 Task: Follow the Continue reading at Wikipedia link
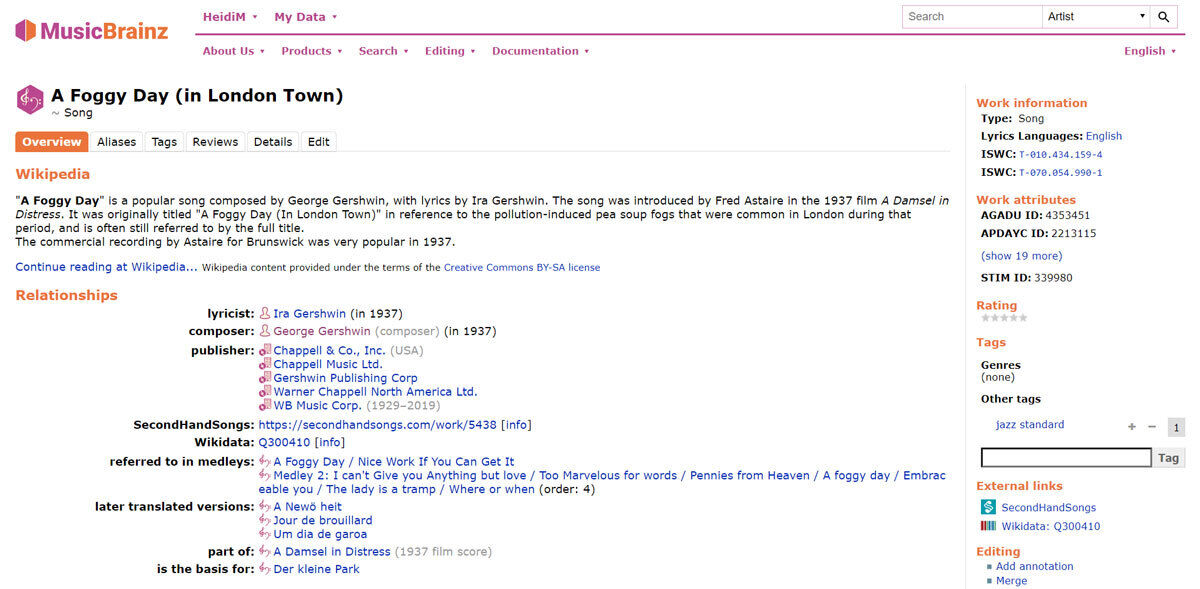[x=106, y=267]
